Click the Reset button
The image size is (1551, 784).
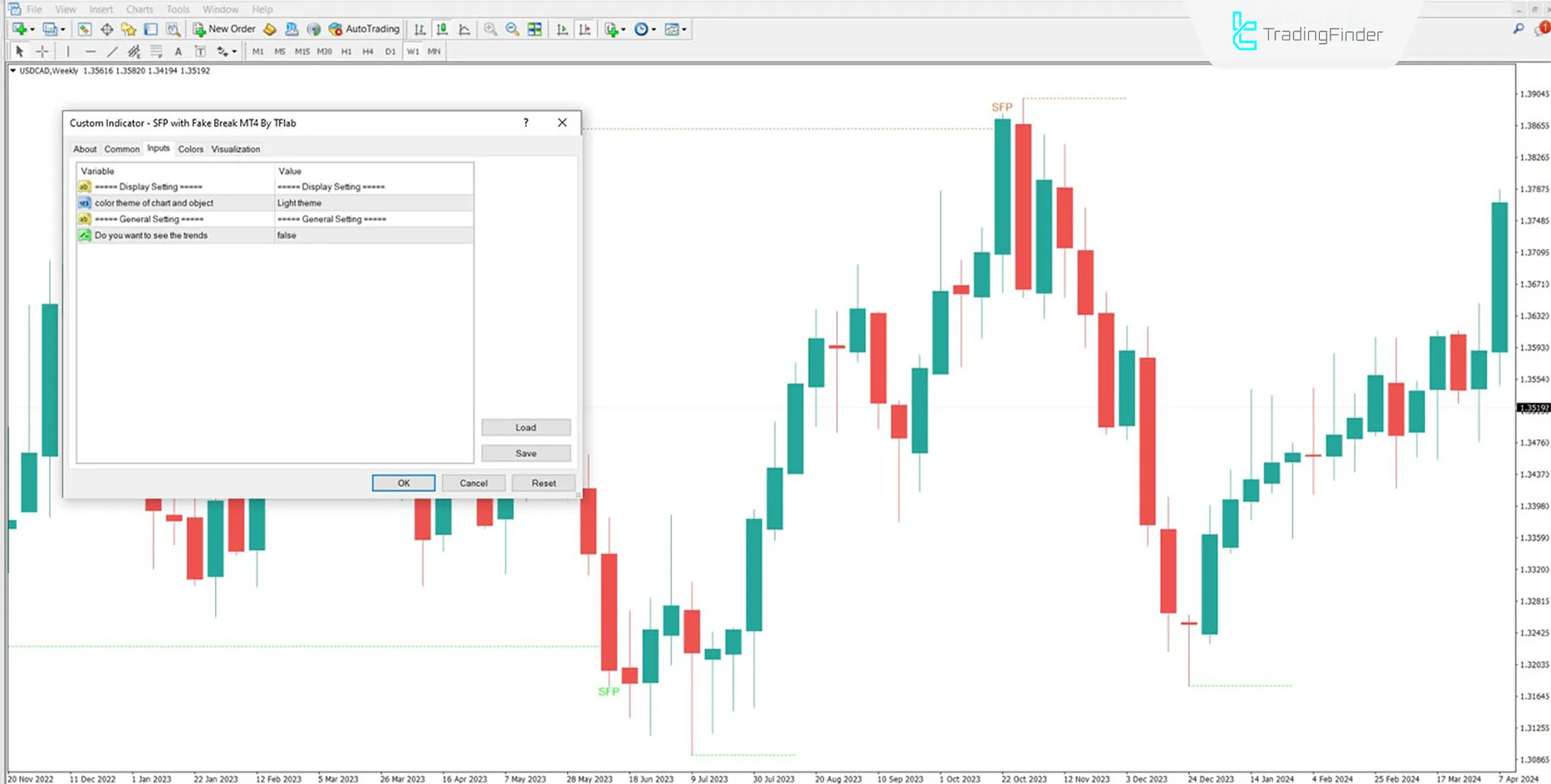click(x=543, y=483)
